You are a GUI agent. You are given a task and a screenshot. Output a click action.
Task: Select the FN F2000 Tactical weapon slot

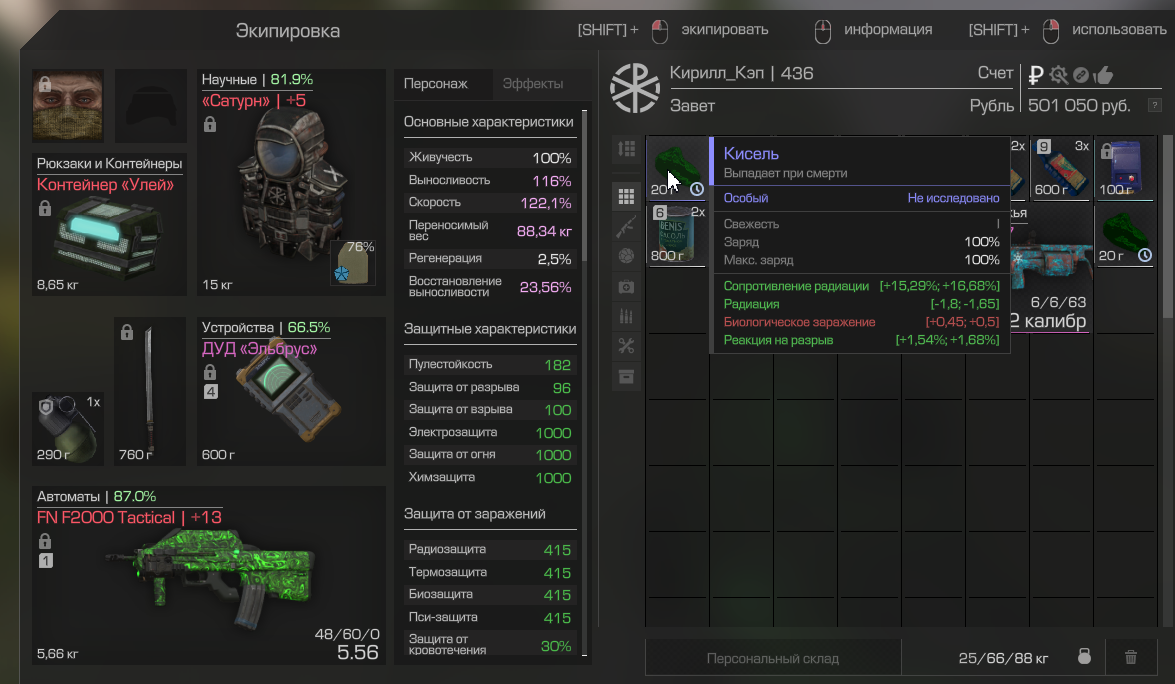click(x=209, y=575)
